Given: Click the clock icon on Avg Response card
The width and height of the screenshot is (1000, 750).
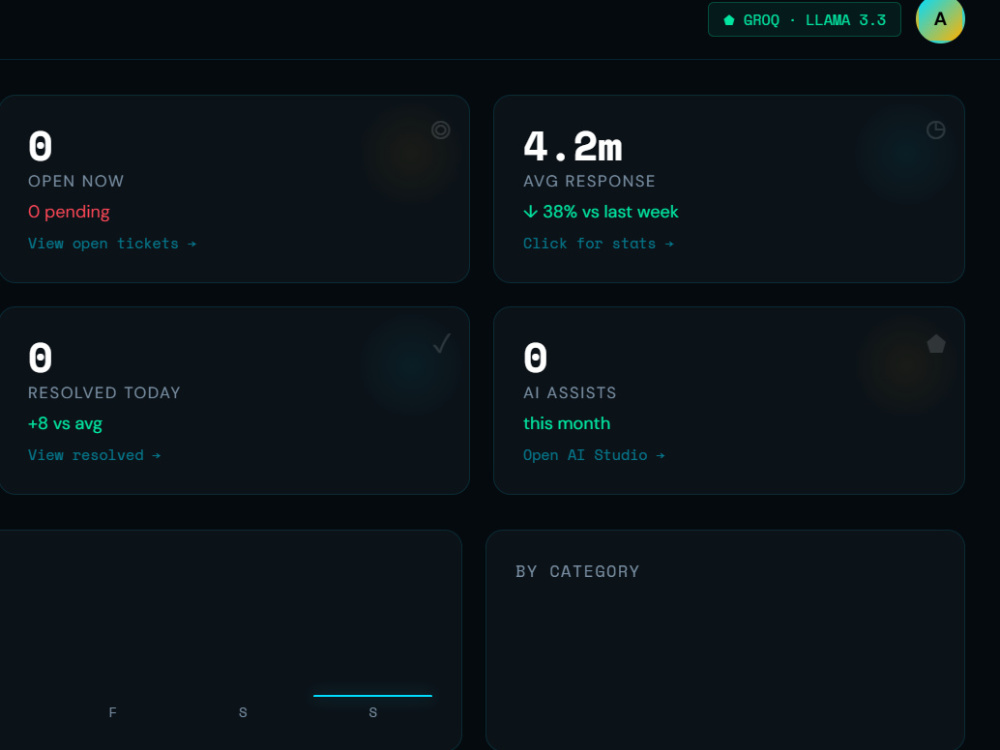Looking at the screenshot, I should click(936, 130).
